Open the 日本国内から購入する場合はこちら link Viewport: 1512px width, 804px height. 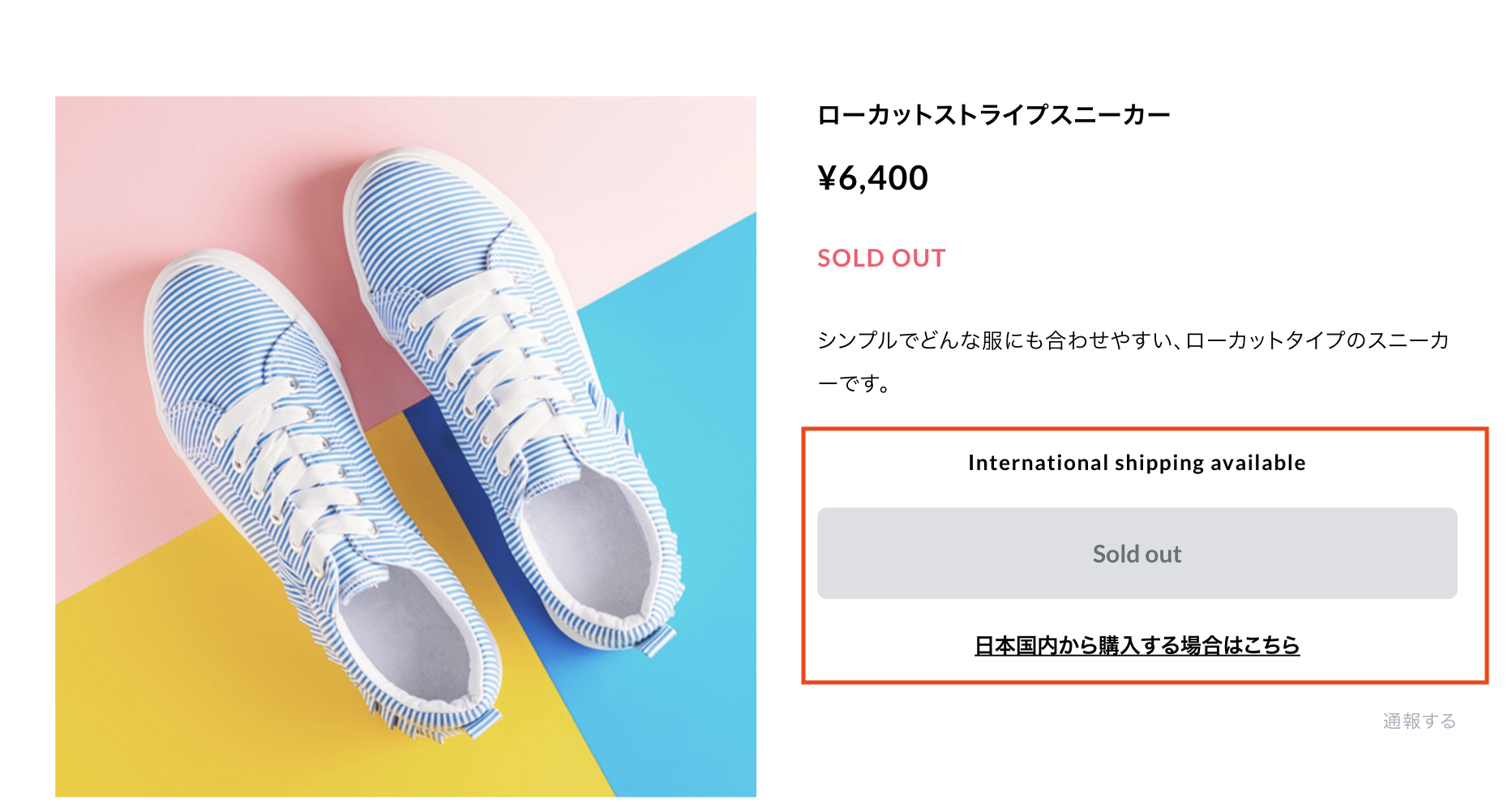[1137, 645]
